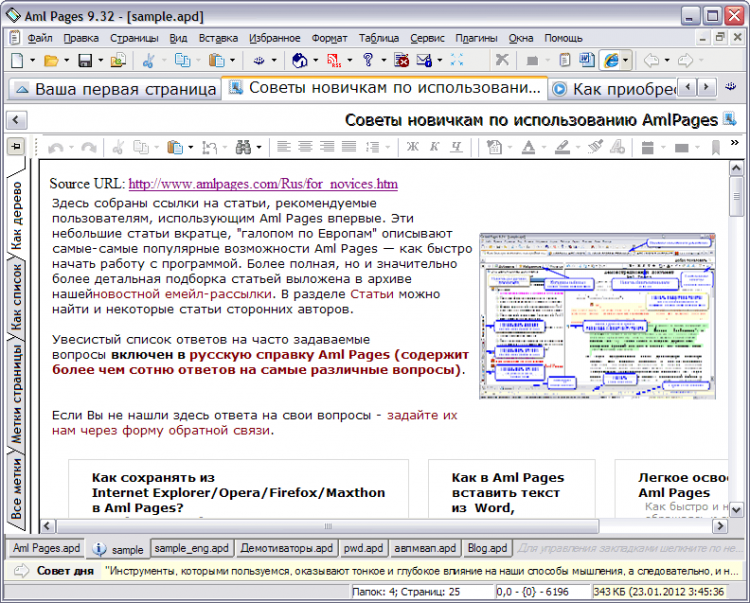Click the new document icon
The height and width of the screenshot is (603, 750).
(17, 61)
